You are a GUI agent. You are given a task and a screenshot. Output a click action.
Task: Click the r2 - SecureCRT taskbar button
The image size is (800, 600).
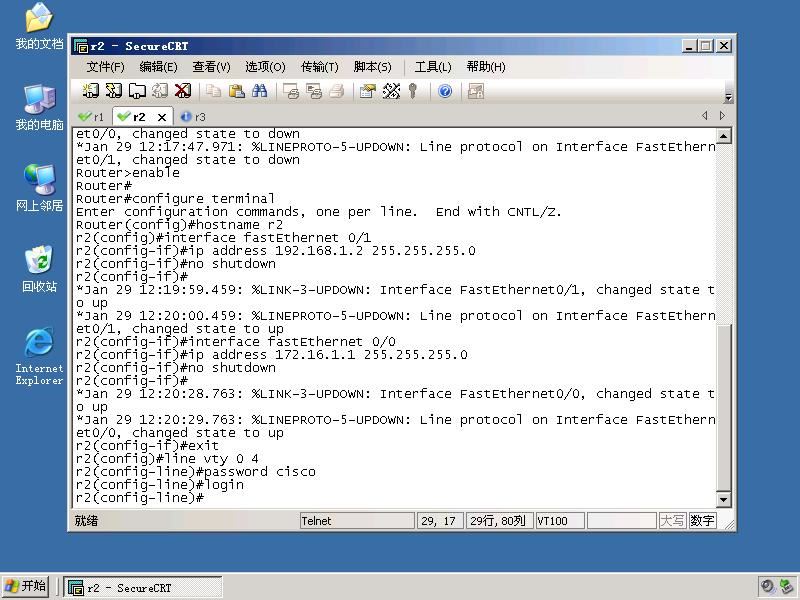[x=143, y=588]
